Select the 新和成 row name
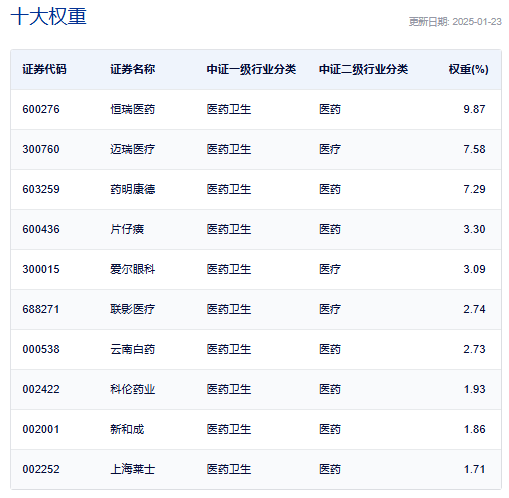The height and width of the screenshot is (498, 509). point(127,429)
